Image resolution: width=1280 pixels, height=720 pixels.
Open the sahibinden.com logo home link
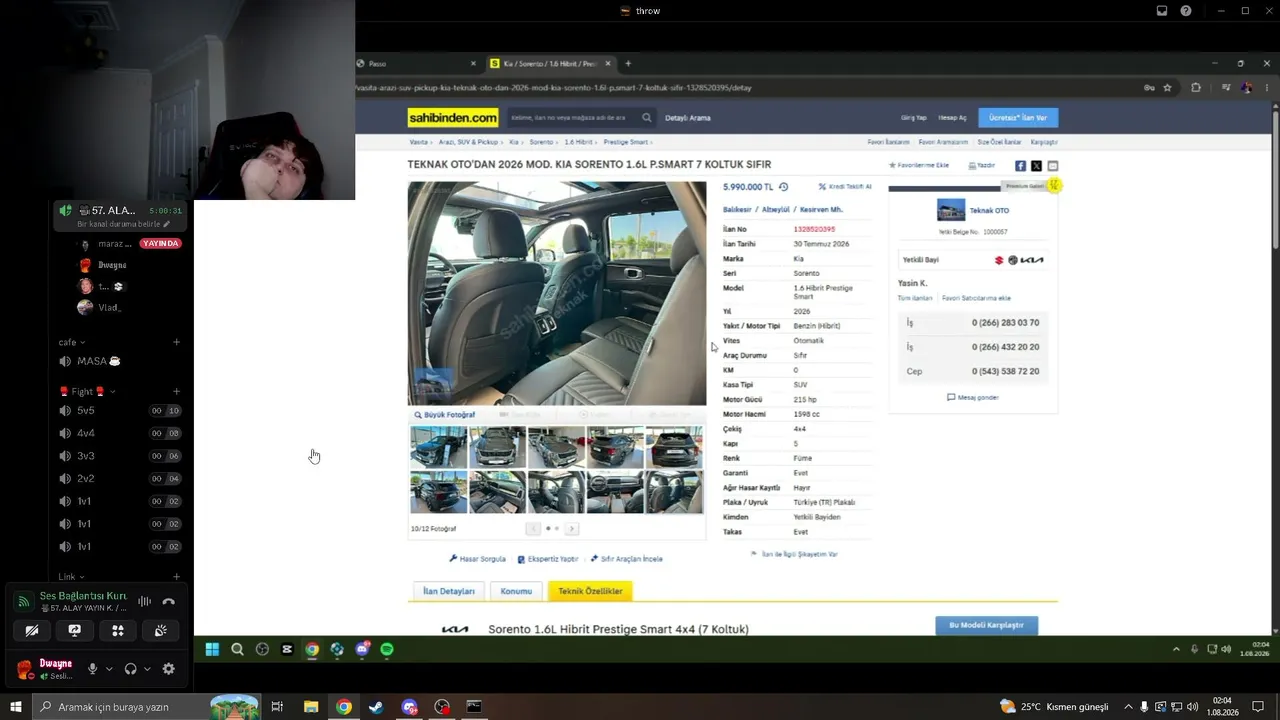[453, 118]
